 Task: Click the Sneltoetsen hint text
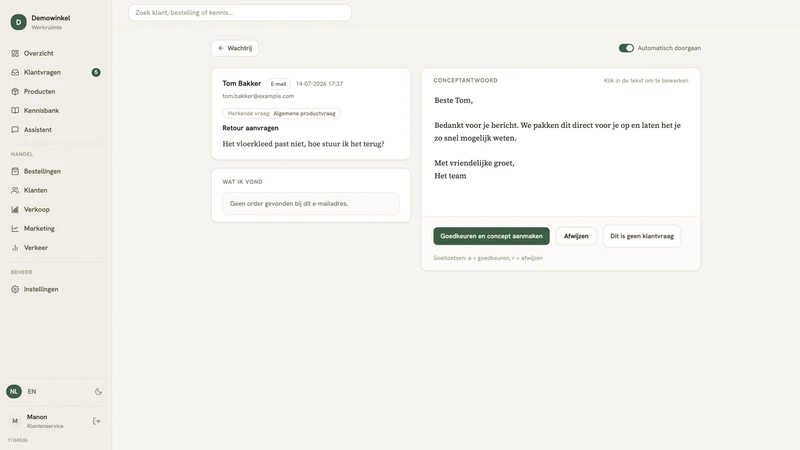pyautogui.click(x=488, y=258)
